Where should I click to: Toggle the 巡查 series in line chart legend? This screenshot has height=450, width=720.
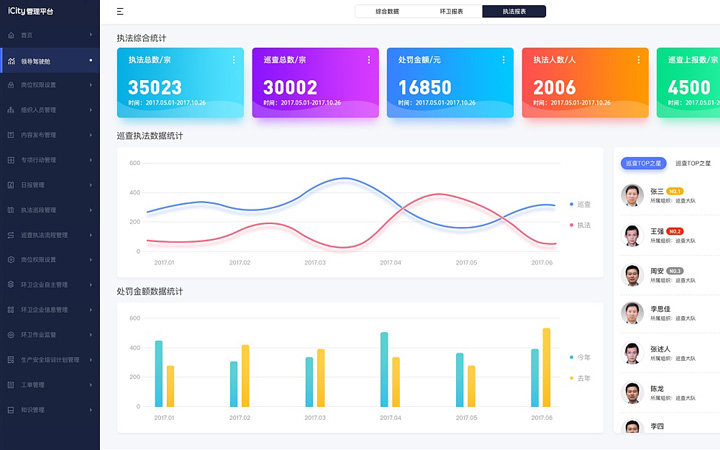pos(579,204)
